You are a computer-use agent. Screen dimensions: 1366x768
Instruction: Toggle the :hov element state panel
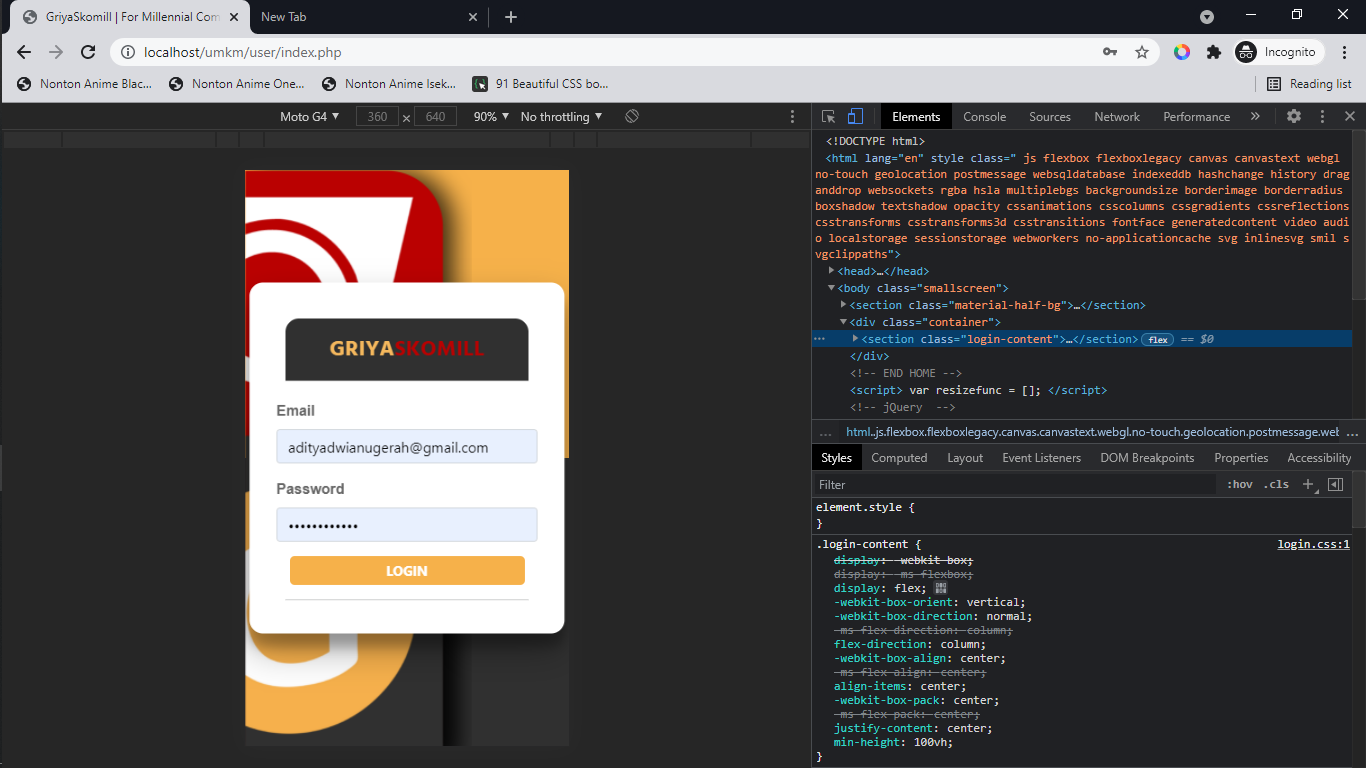[1240, 484]
